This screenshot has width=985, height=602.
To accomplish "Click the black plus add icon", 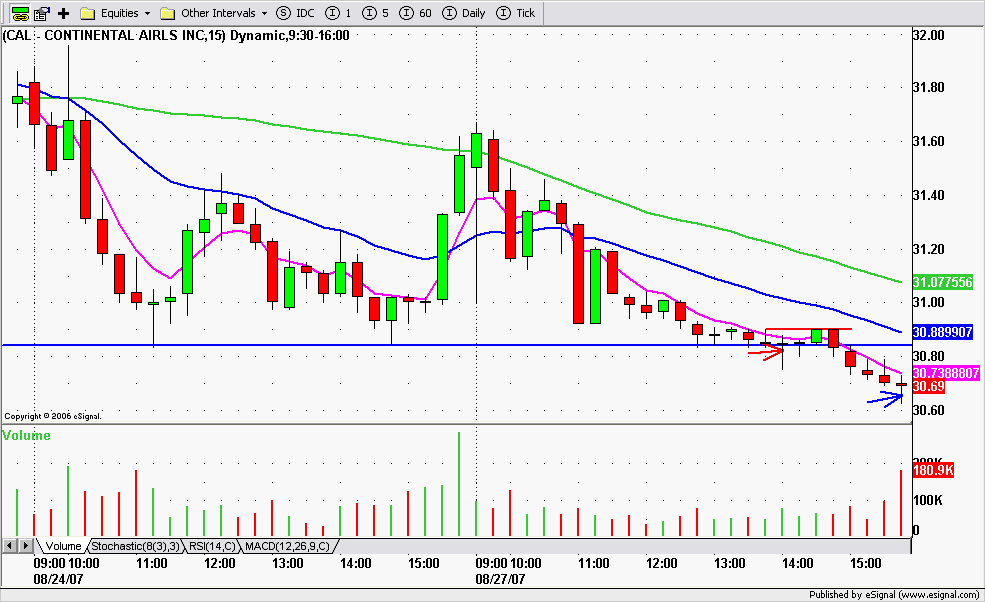I will (x=63, y=13).
